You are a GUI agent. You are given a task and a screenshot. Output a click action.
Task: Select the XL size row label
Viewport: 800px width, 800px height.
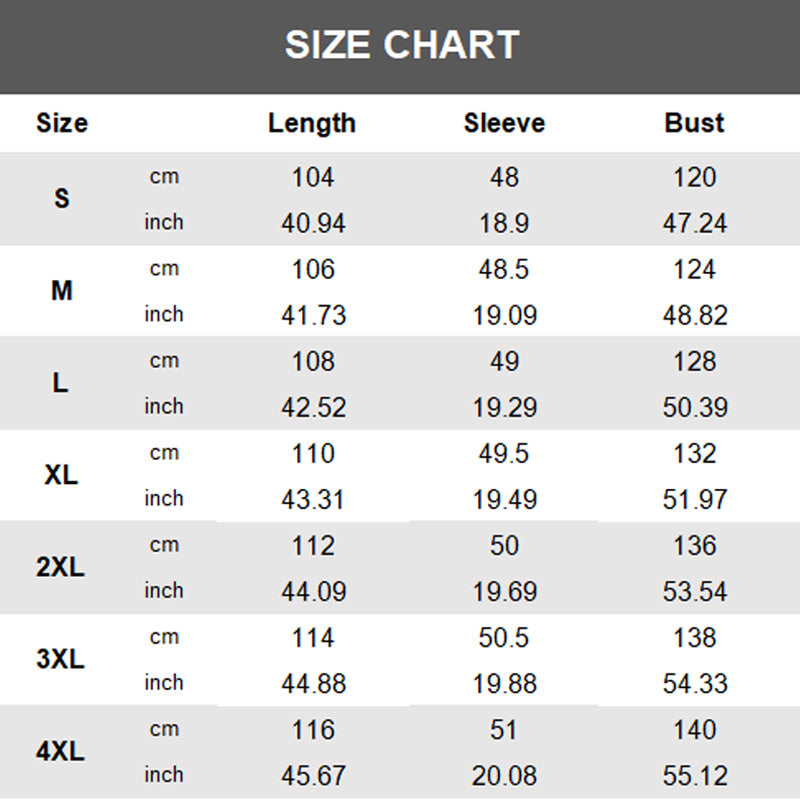point(62,475)
